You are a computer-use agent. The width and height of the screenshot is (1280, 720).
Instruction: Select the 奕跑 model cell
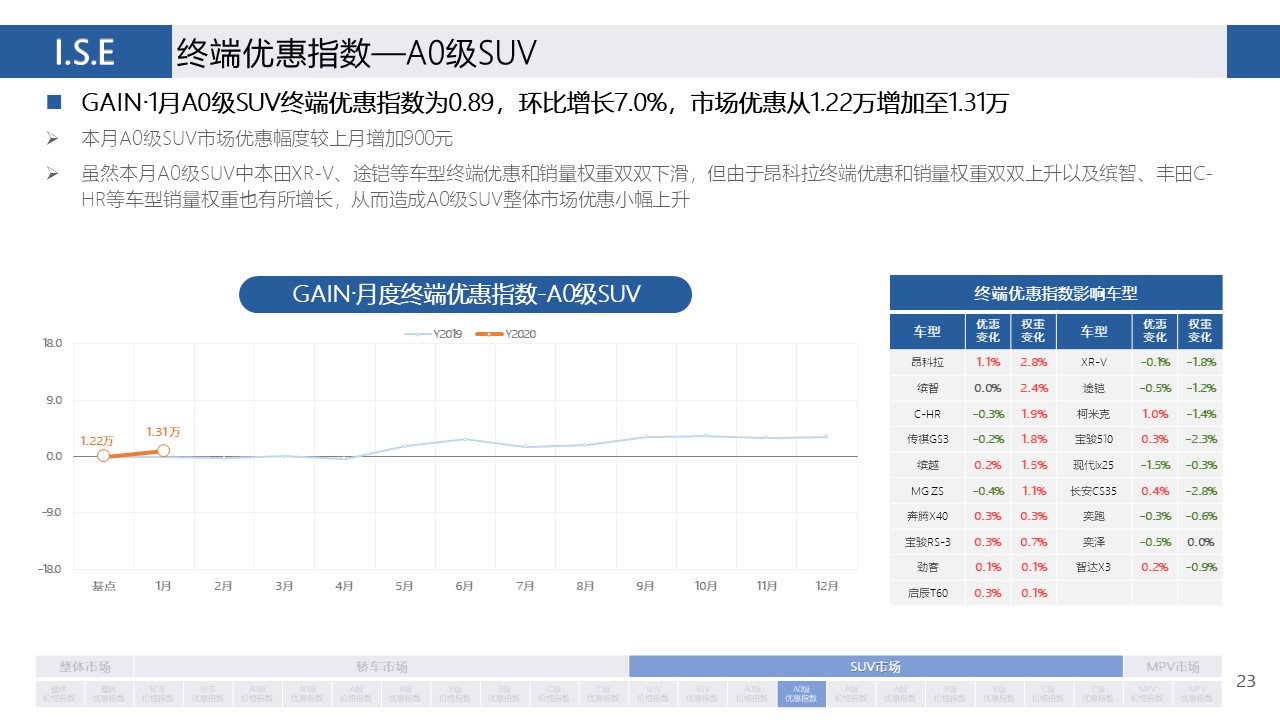click(x=1094, y=516)
